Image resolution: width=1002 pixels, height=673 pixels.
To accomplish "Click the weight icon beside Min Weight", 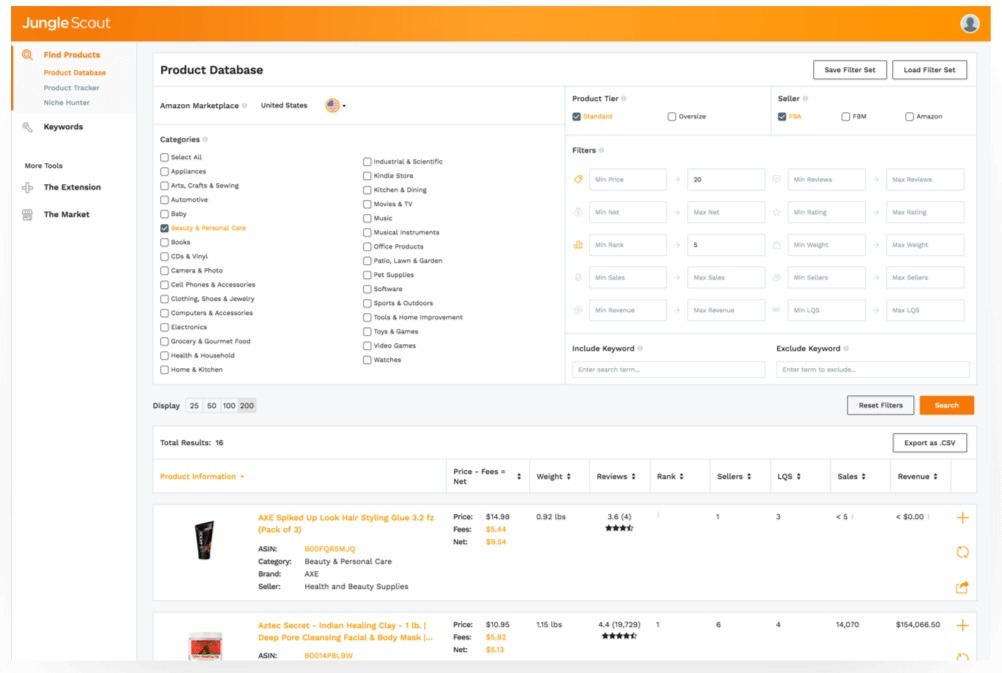I will (x=776, y=245).
